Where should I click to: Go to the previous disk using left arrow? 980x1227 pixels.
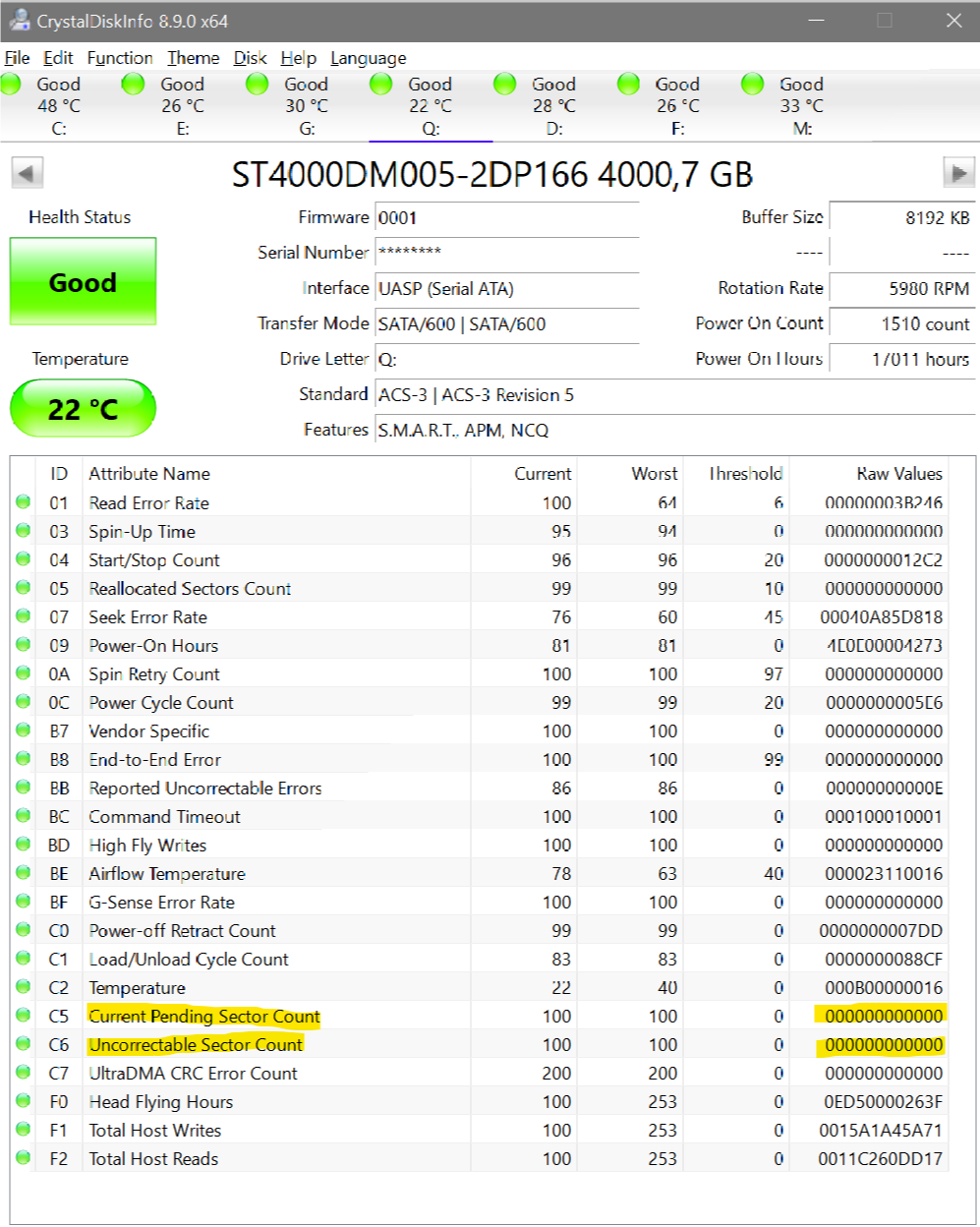point(27,174)
